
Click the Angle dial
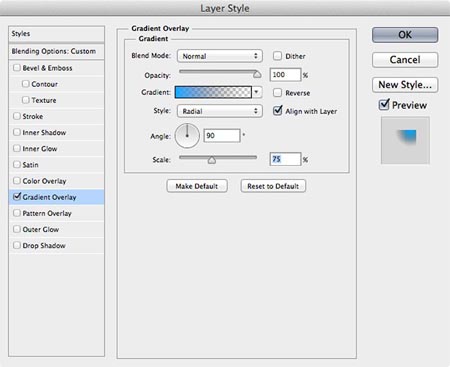pos(187,136)
